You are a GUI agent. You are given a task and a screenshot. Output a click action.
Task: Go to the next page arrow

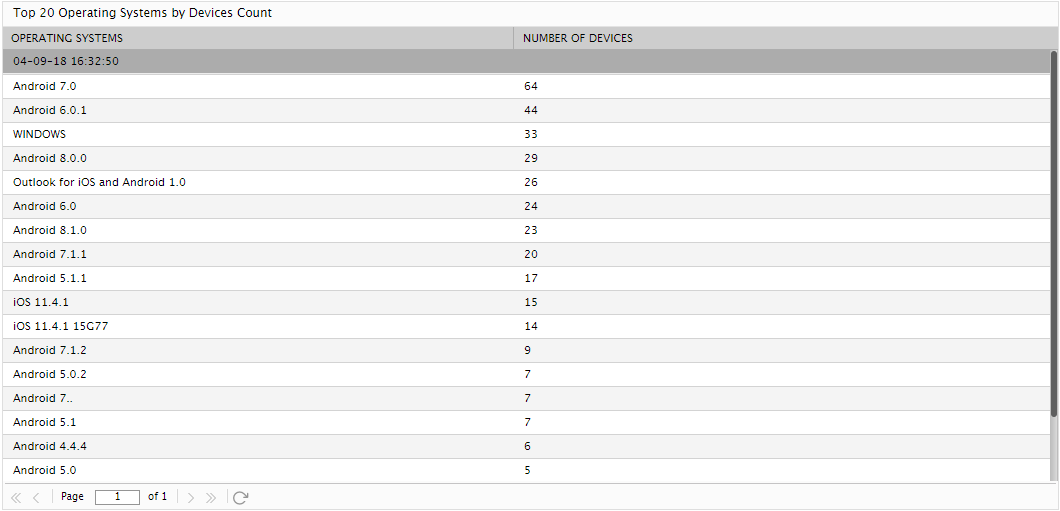pyautogui.click(x=191, y=497)
